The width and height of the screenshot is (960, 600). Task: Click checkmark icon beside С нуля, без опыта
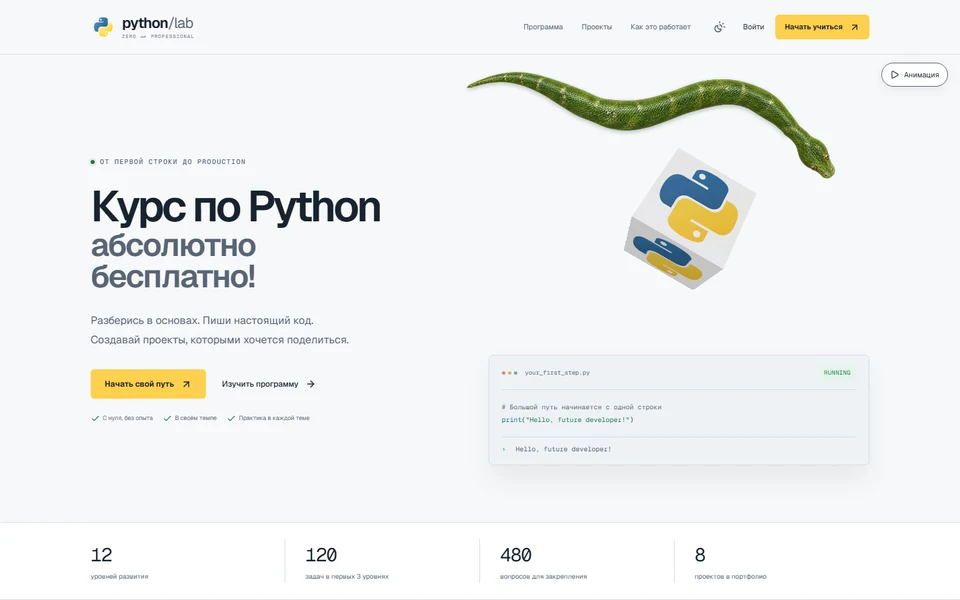click(95, 418)
